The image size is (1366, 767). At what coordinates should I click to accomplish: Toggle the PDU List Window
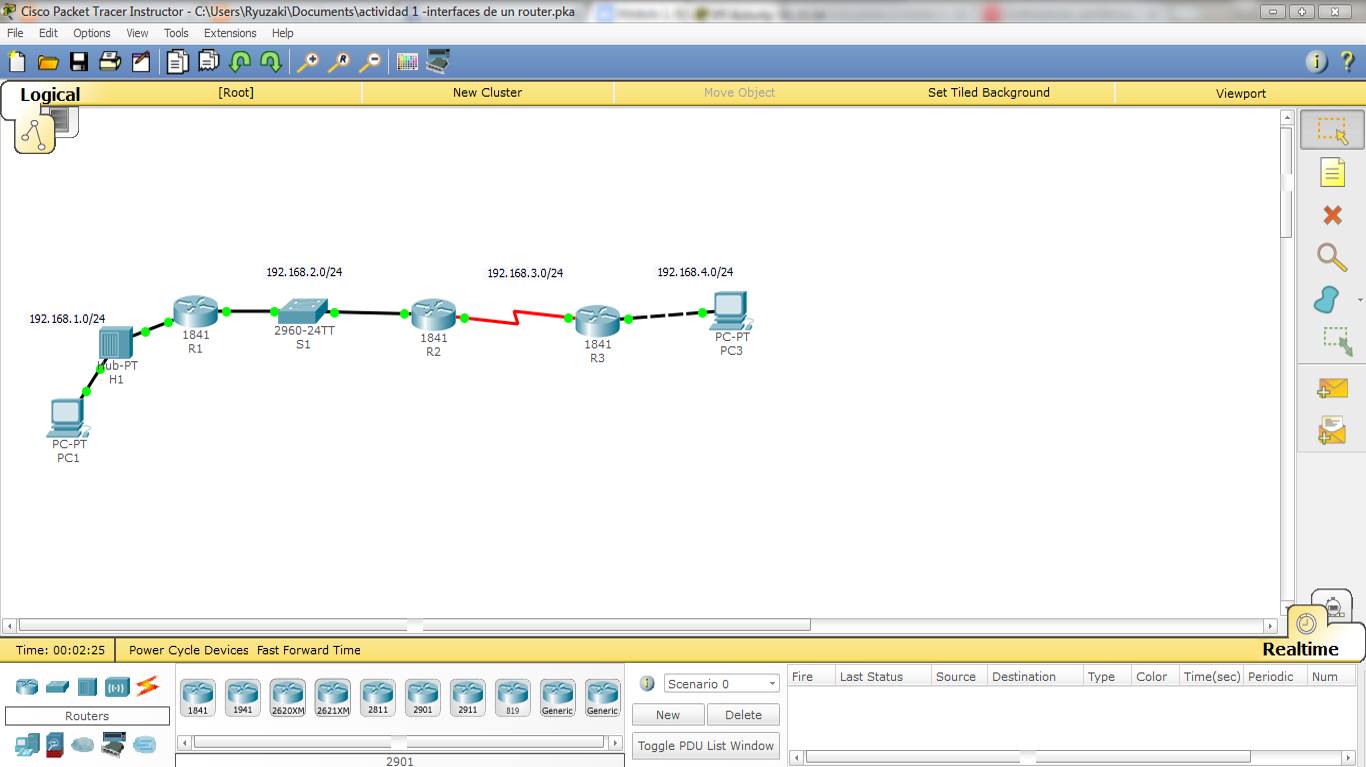(x=705, y=745)
